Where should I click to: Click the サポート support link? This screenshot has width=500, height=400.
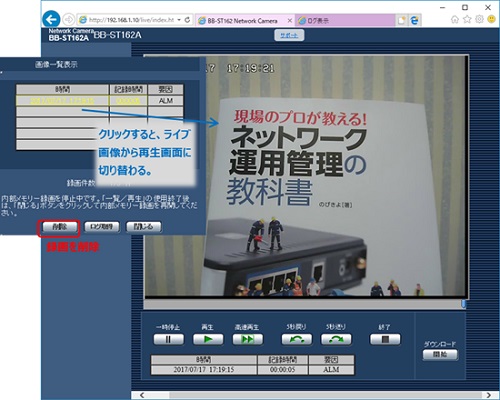coord(289,35)
